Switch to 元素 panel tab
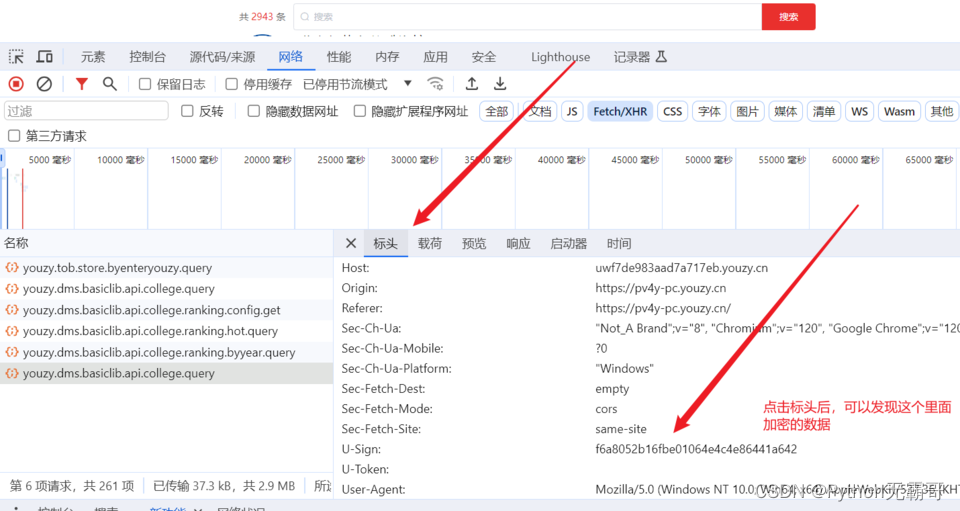Screen dimensions: 960x511 tap(93, 57)
